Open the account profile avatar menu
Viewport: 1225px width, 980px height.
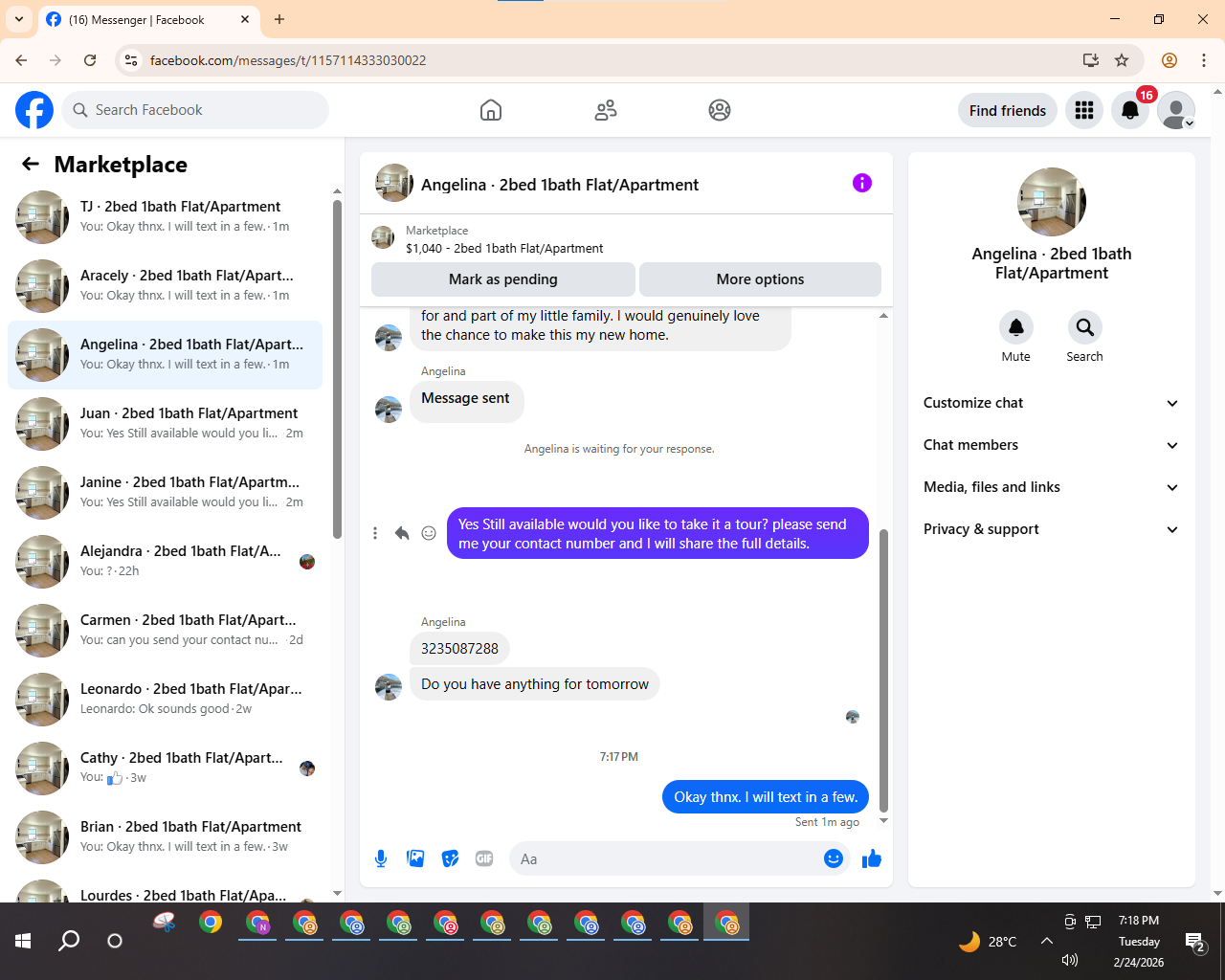coord(1176,110)
